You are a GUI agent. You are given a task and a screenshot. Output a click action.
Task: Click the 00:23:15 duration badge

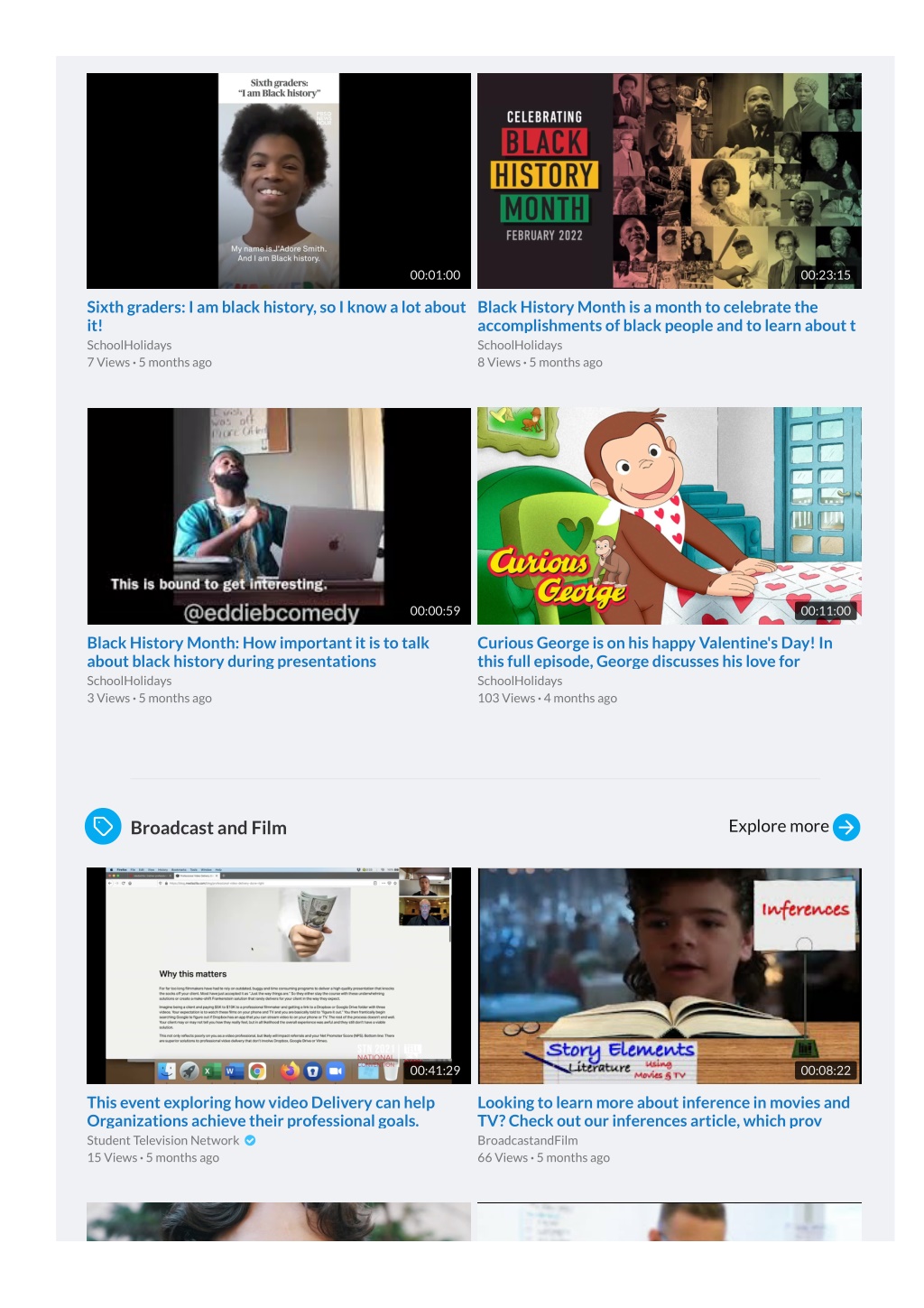click(826, 274)
